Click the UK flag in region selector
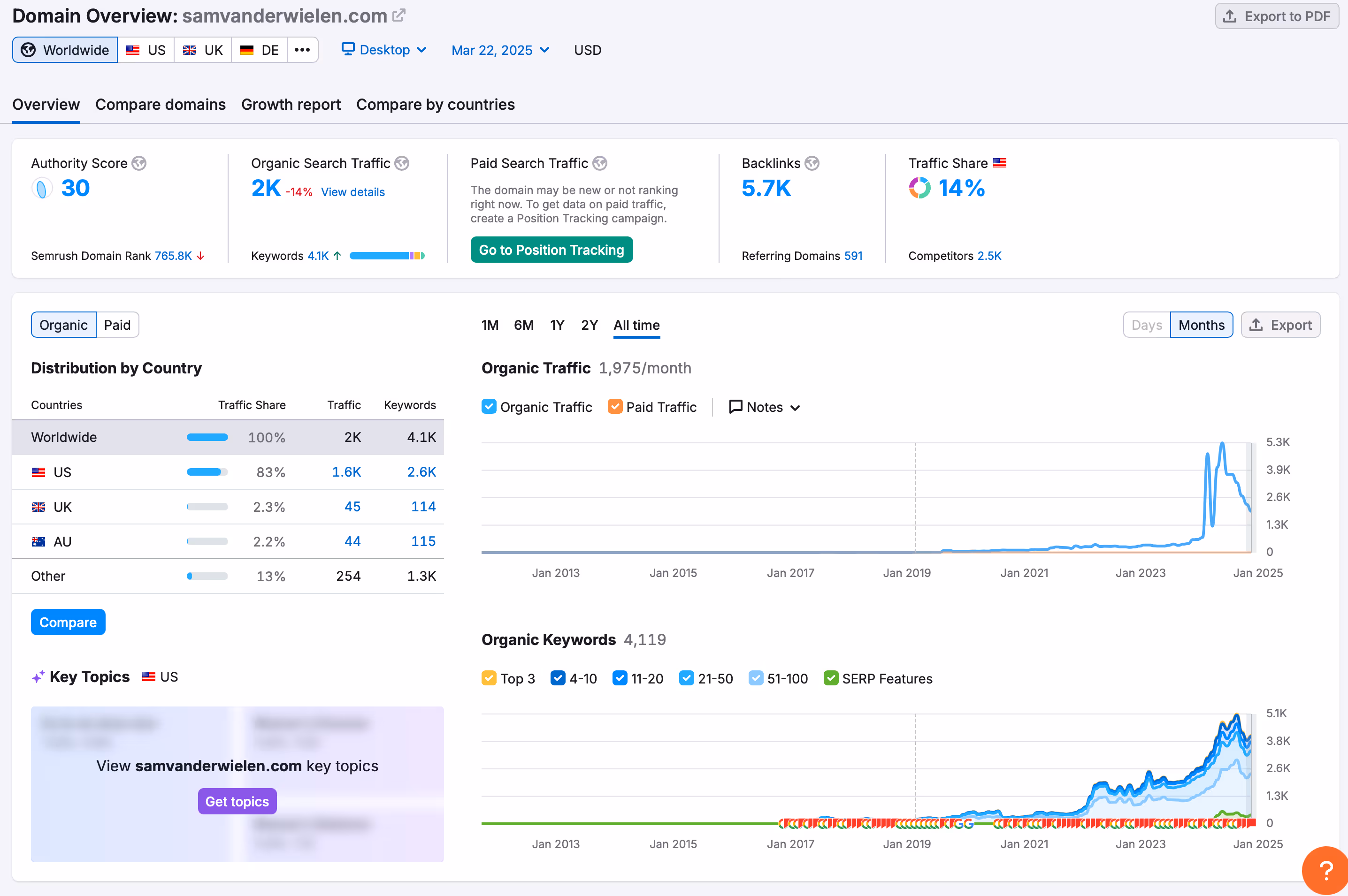Image resolution: width=1348 pixels, height=896 pixels. tap(190, 50)
